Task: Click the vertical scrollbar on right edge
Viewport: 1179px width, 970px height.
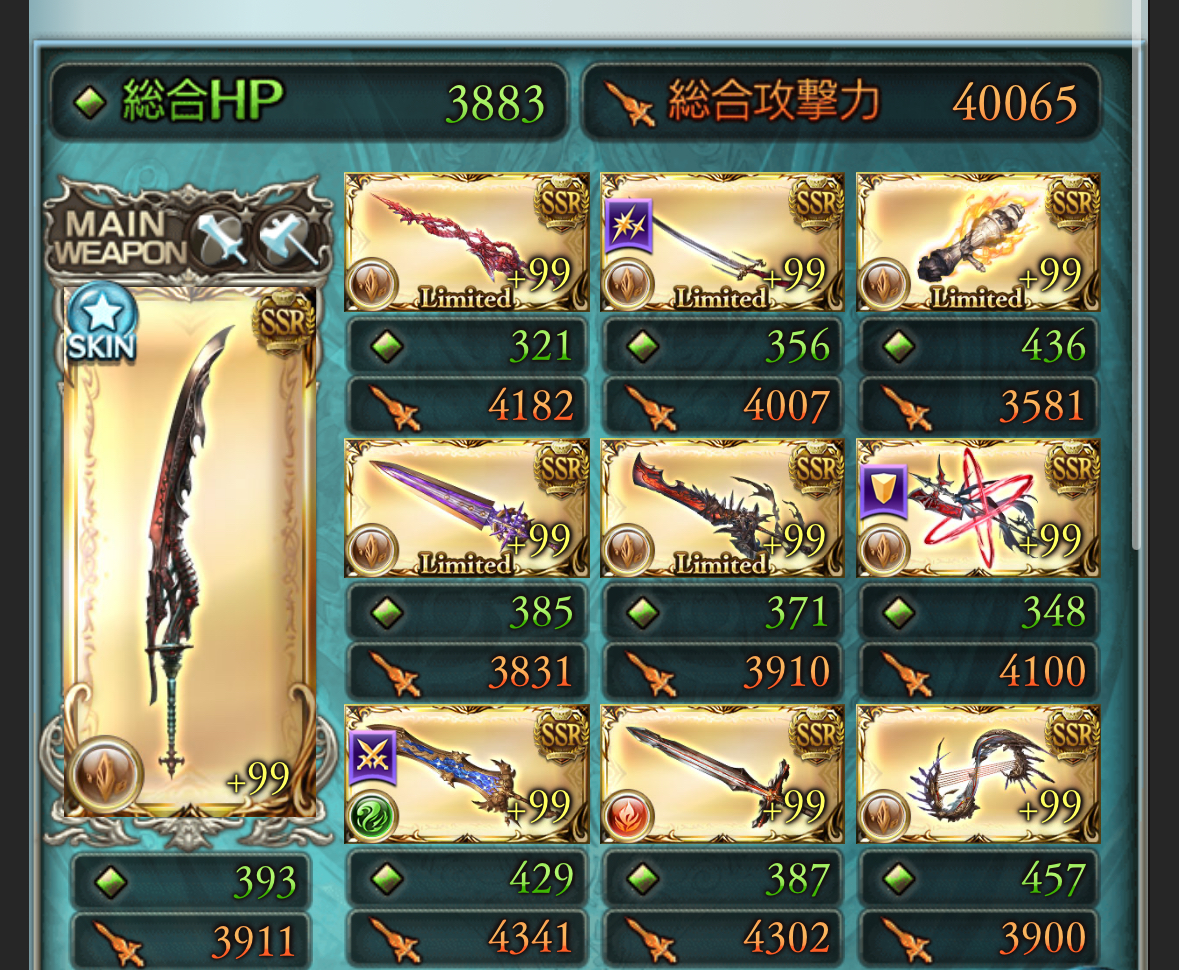Action: click(x=1137, y=293)
